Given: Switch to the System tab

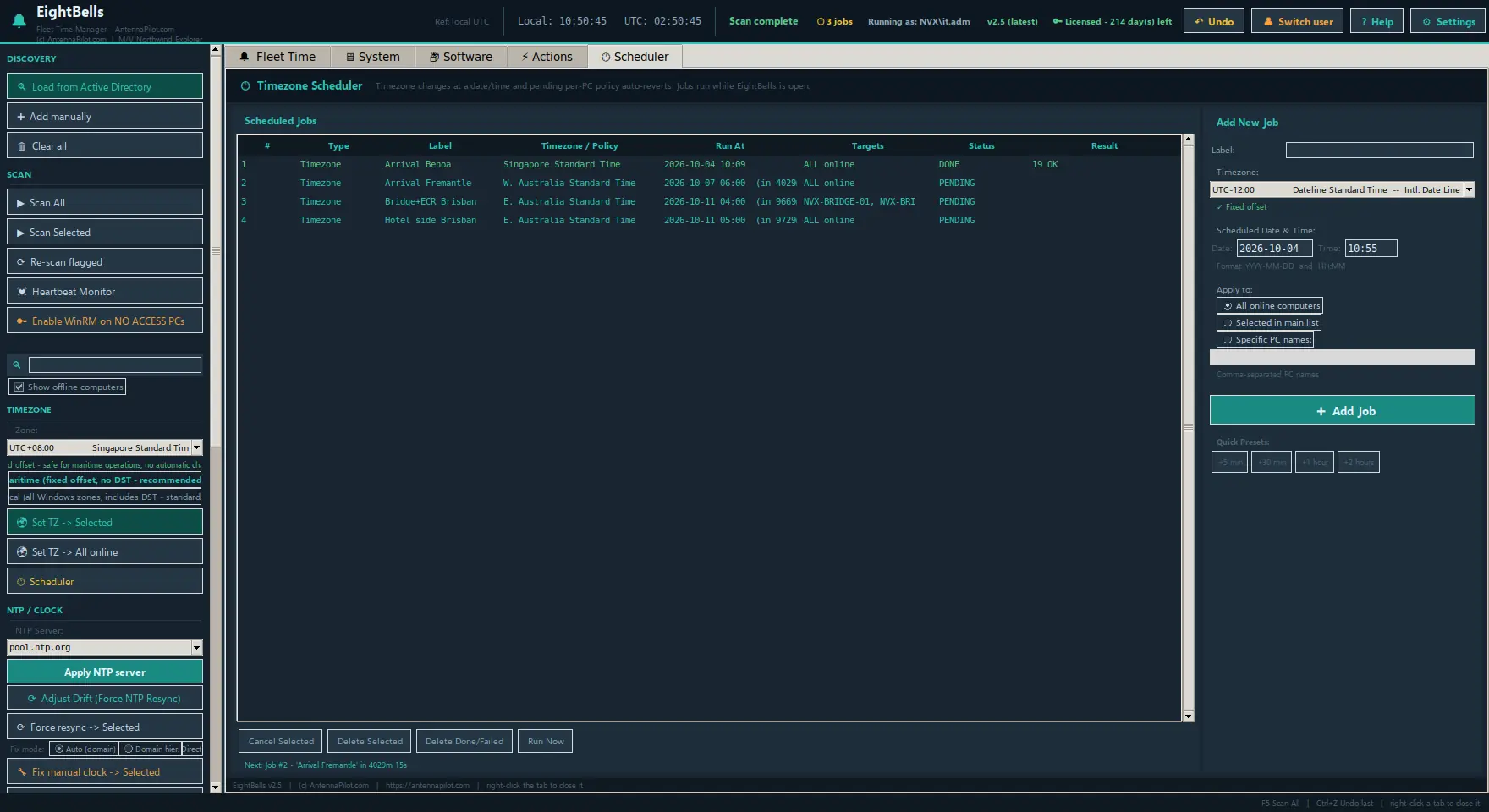Looking at the screenshot, I should 372,57.
